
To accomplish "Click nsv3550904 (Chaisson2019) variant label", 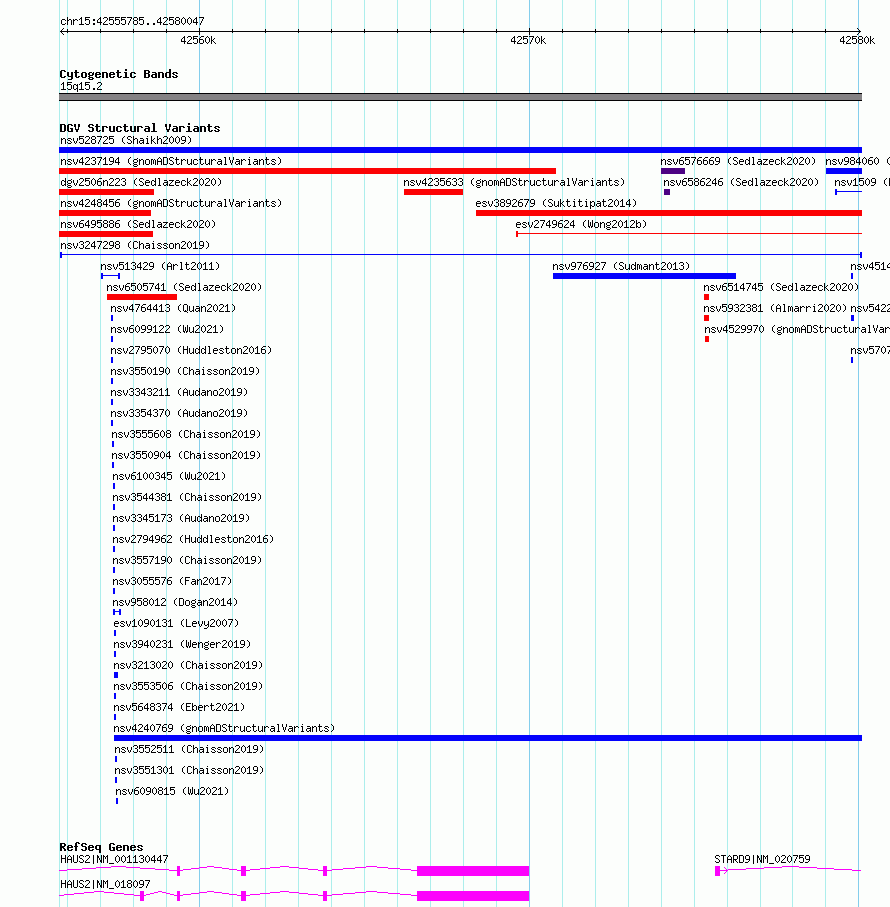I will [186, 455].
